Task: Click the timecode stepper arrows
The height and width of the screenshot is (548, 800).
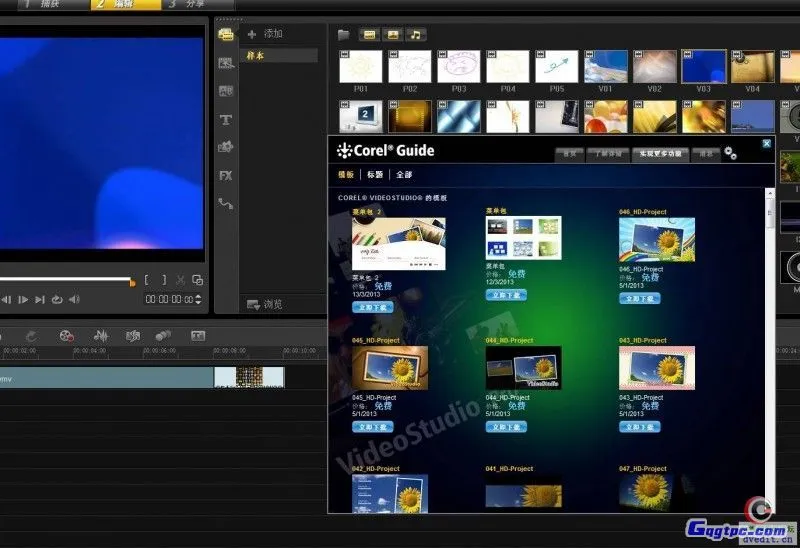Action: pos(198,299)
